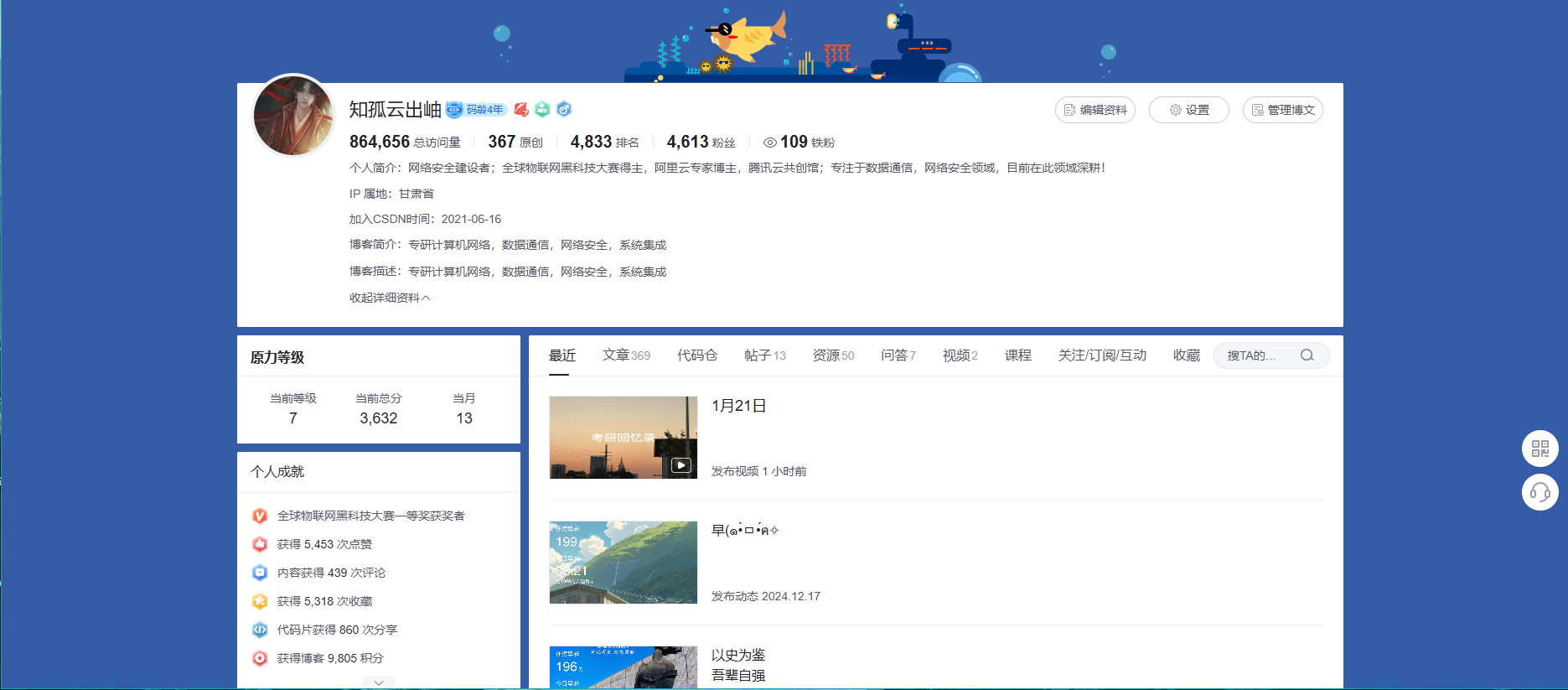The height and width of the screenshot is (690, 1568).
Task: Click the red icon for 9,805 积分
Action: coord(260,658)
